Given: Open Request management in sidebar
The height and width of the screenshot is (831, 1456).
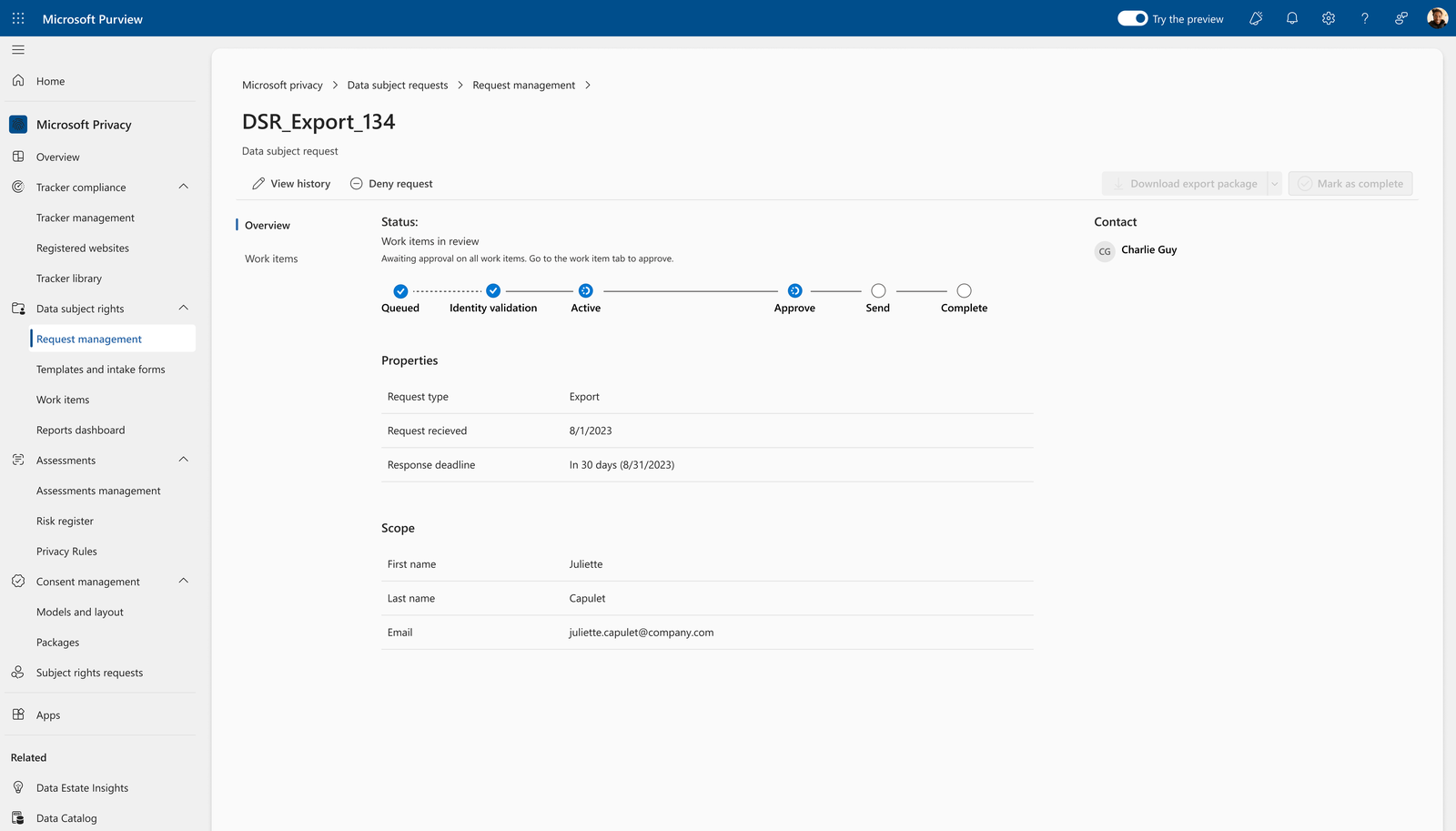Looking at the screenshot, I should coord(113,339).
